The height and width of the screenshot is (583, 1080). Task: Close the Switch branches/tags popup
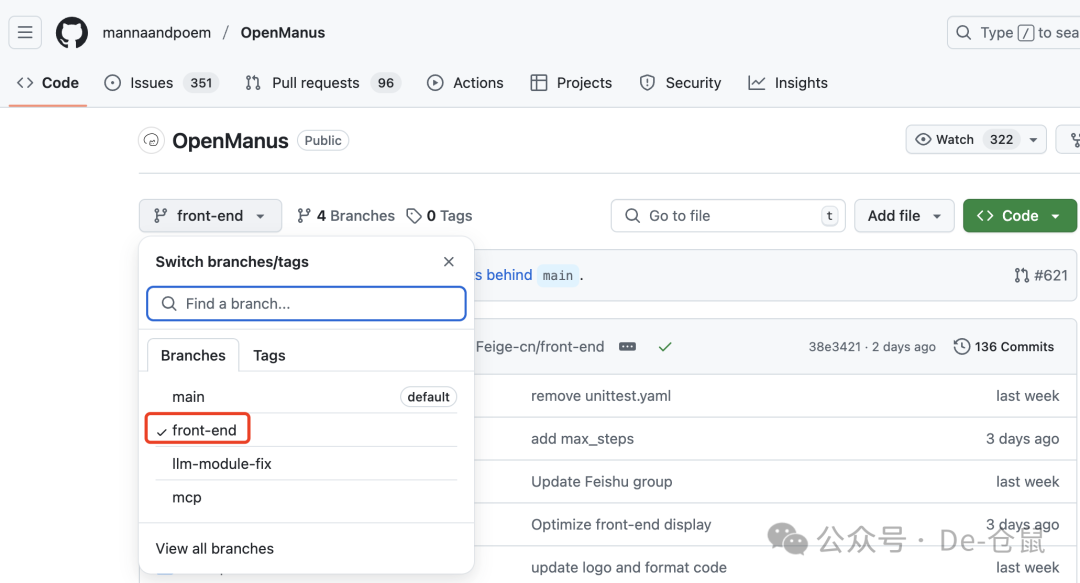[448, 262]
